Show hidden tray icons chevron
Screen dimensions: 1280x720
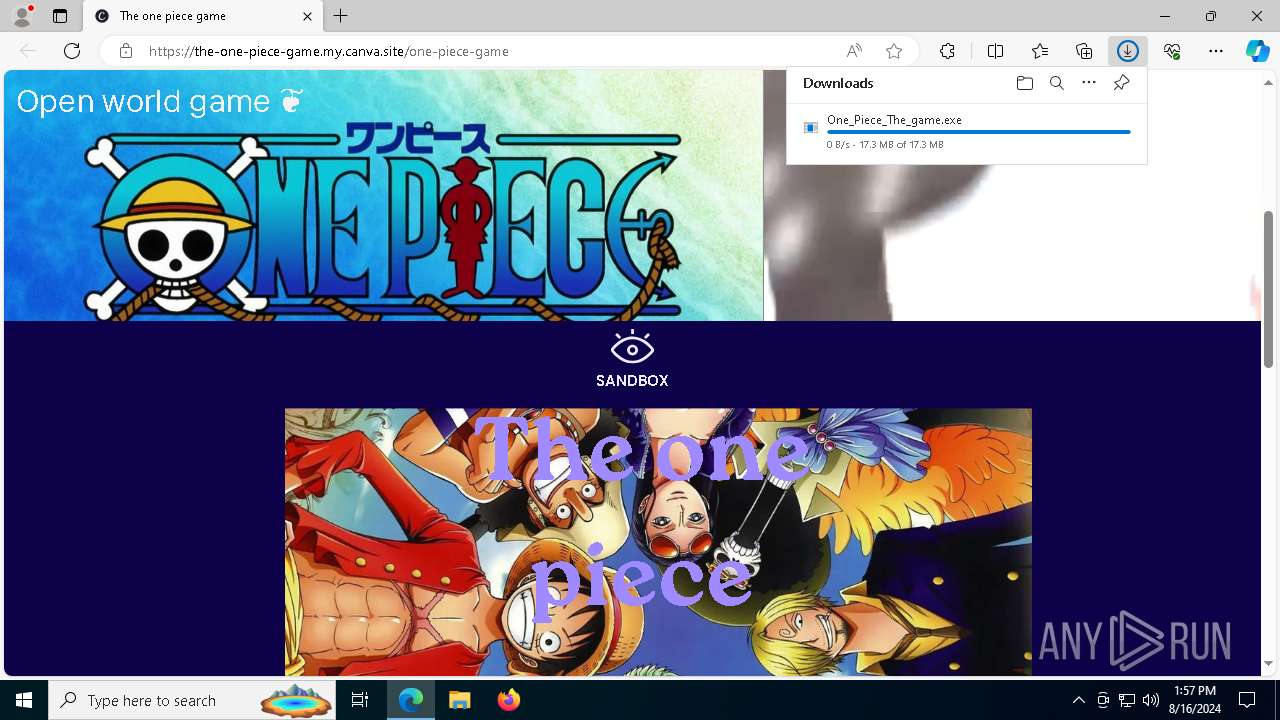click(x=1078, y=700)
